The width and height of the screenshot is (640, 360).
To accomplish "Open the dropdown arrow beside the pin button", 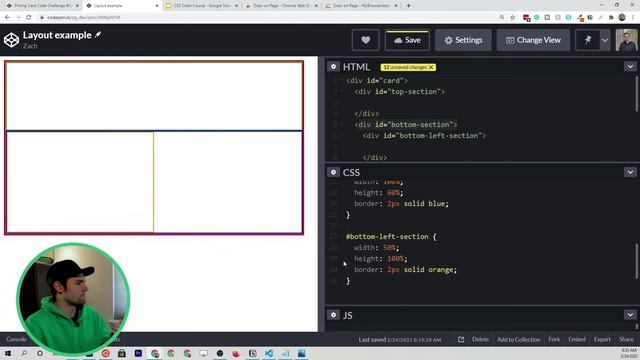I will pos(605,40).
